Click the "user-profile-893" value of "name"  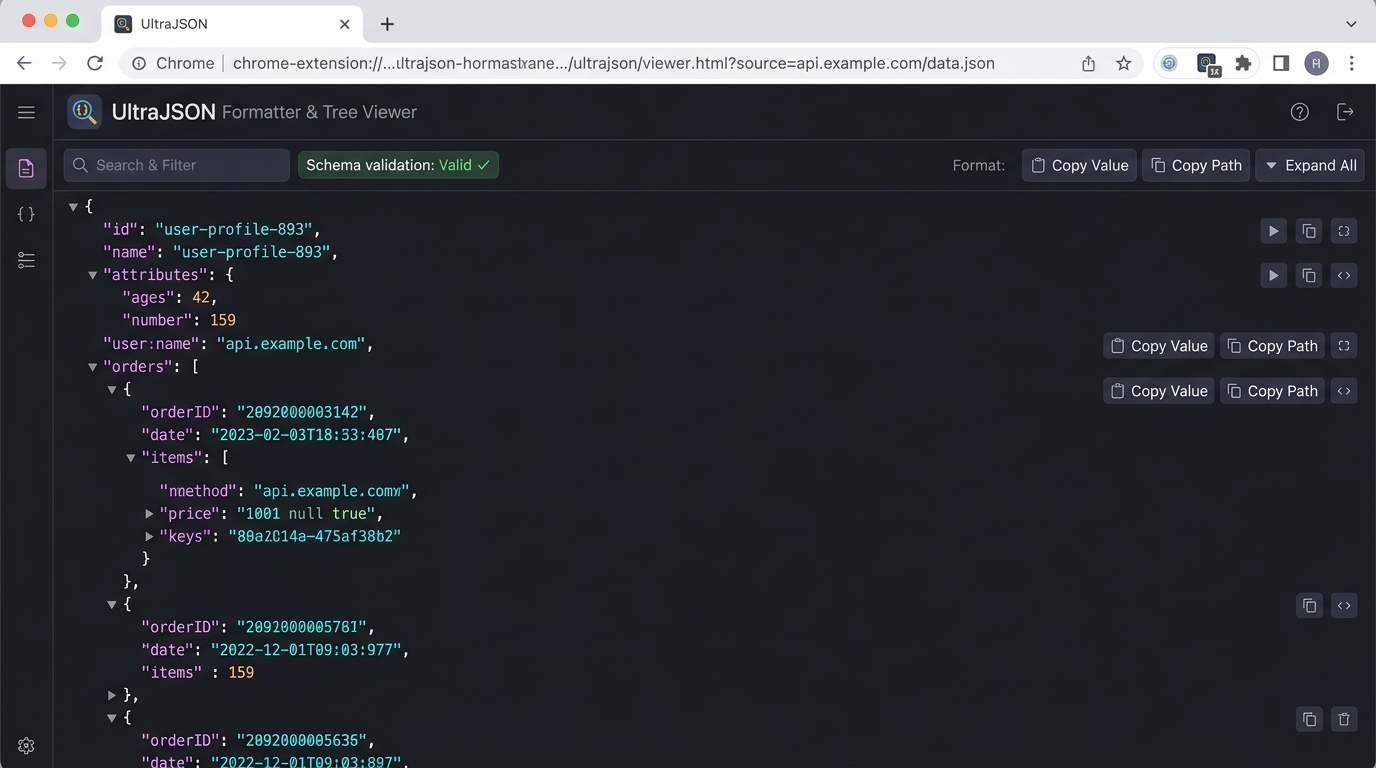(x=251, y=252)
